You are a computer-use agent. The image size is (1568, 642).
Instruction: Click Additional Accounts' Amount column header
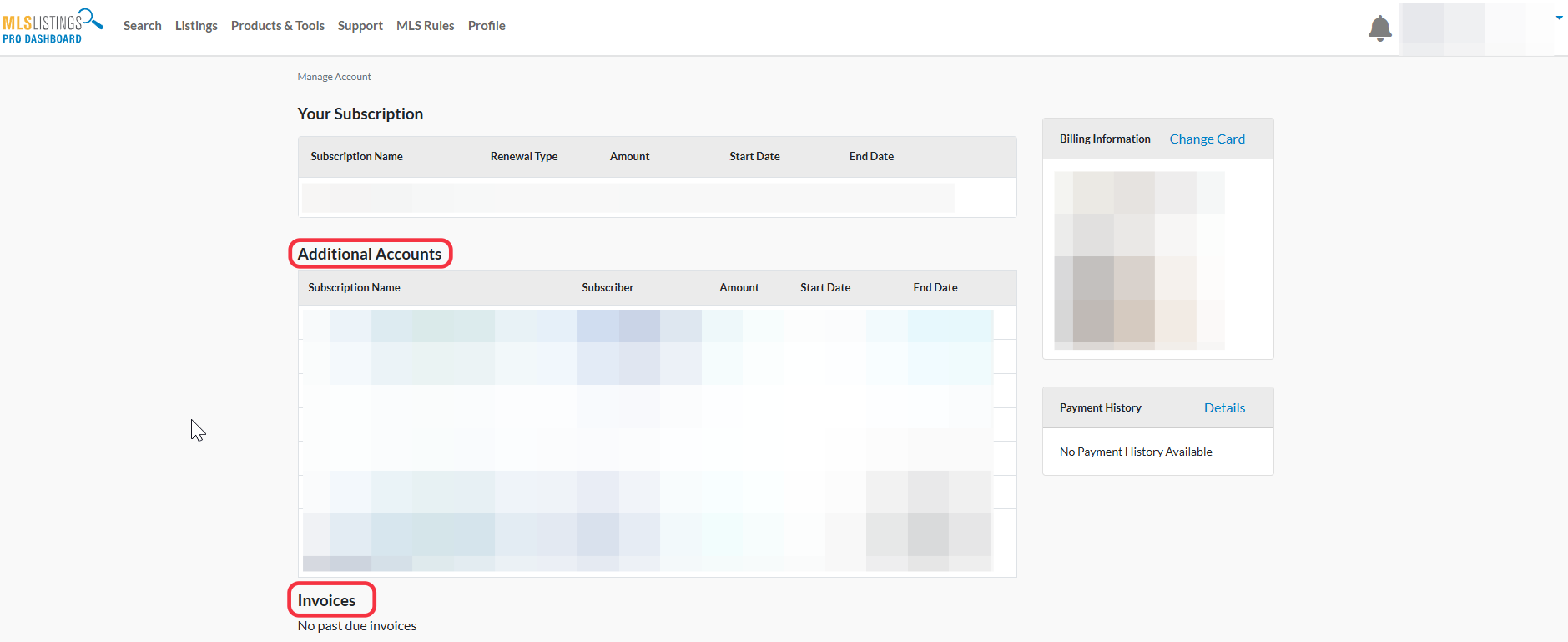click(739, 288)
